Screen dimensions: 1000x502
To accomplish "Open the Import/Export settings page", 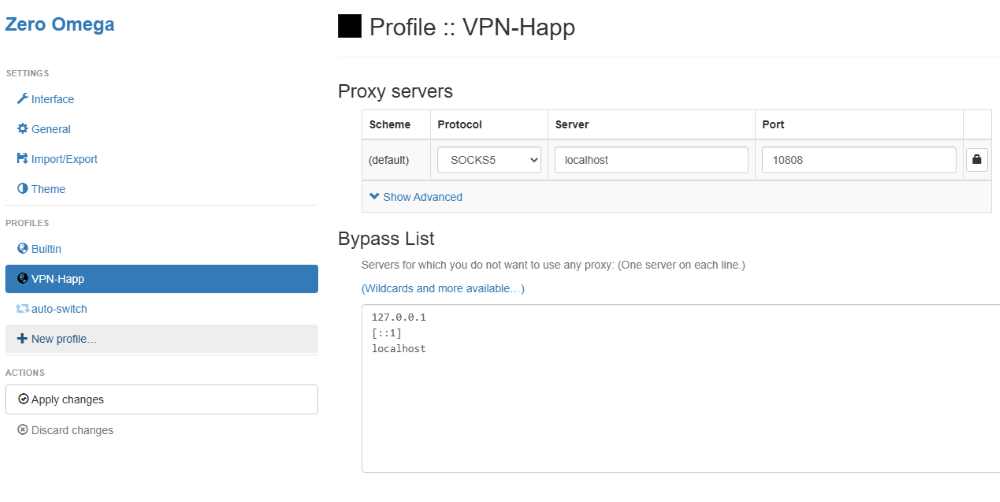I will [64, 159].
